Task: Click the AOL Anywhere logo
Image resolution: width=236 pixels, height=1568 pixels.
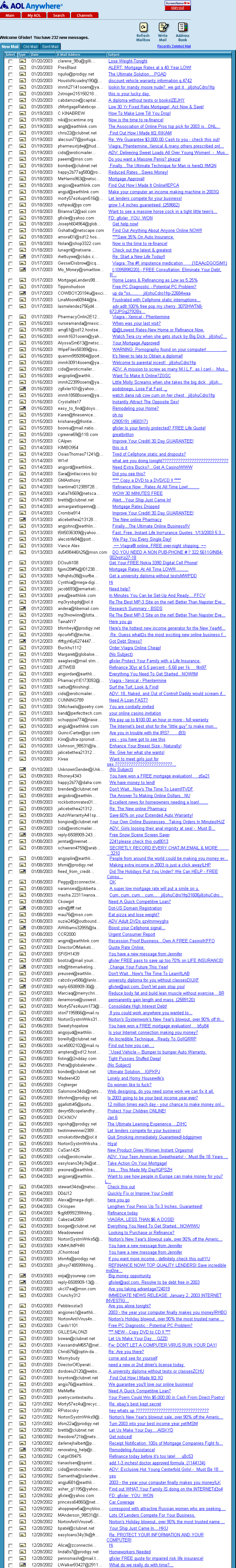Action: pos(32,6)
